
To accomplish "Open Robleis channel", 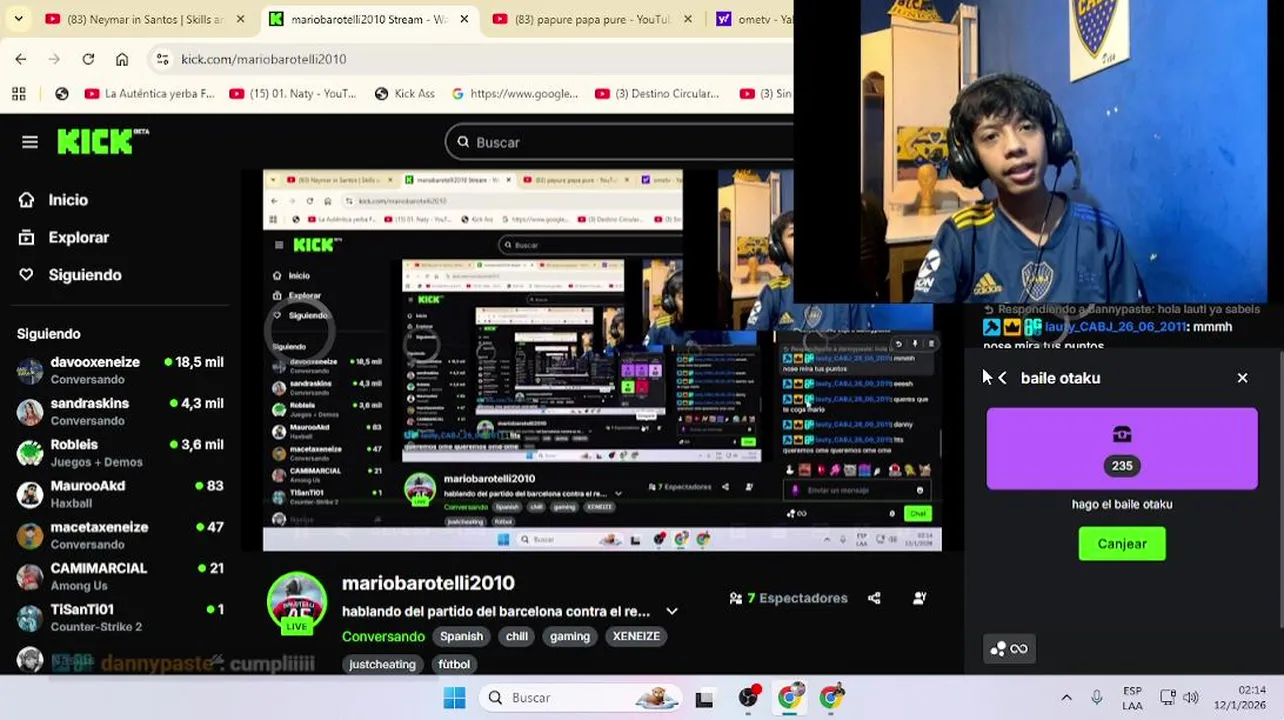I will [x=120, y=452].
